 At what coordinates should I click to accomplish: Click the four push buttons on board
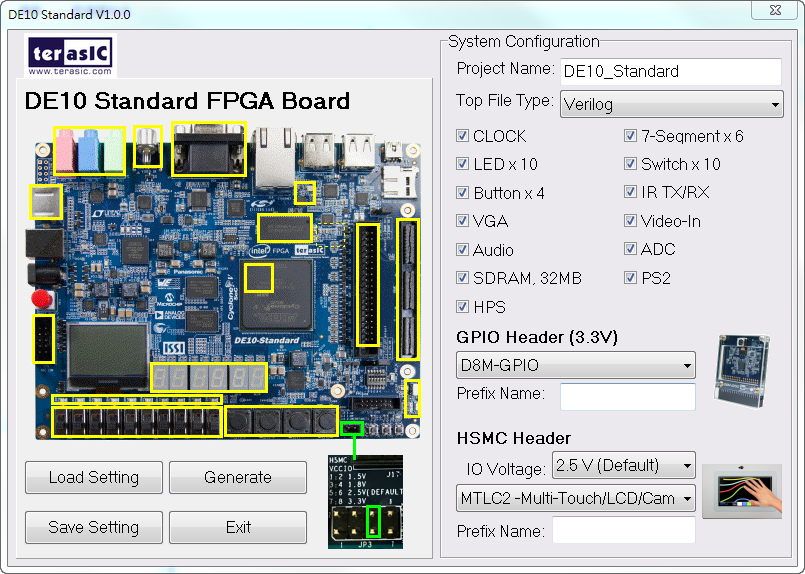click(x=281, y=421)
